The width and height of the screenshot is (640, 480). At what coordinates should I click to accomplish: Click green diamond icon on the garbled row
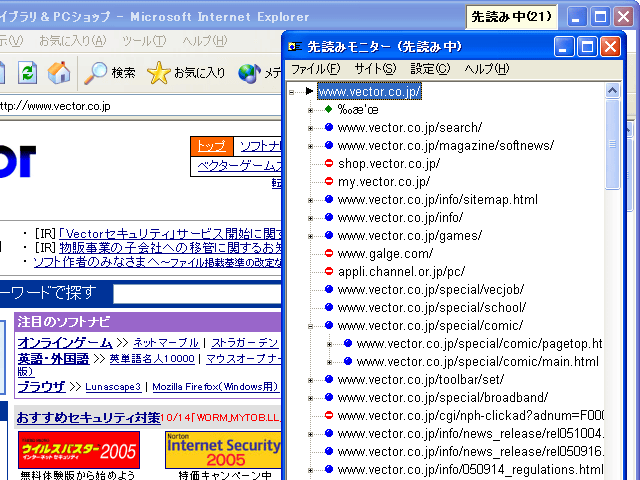(x=329, y=109)
